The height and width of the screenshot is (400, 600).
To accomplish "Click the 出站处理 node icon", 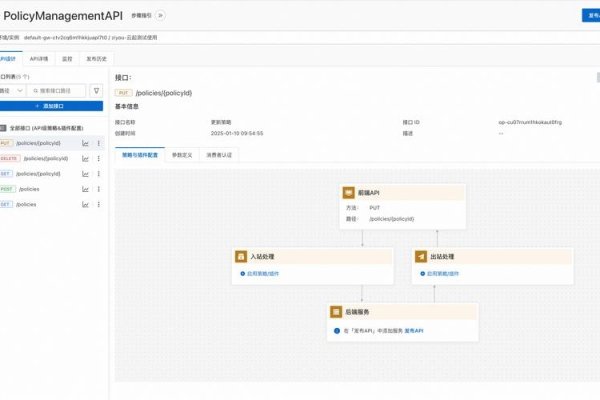I will coord(421,257).
